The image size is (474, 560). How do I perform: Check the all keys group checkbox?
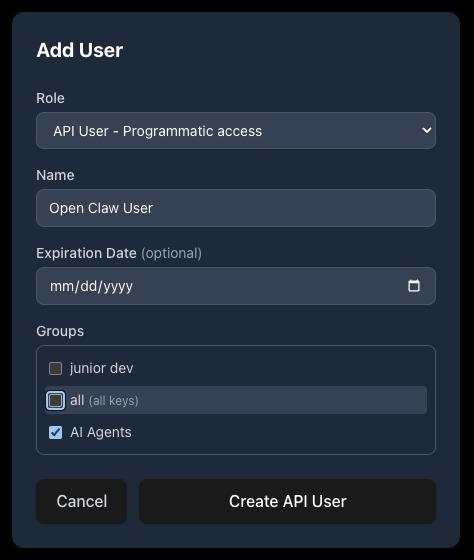55,400
